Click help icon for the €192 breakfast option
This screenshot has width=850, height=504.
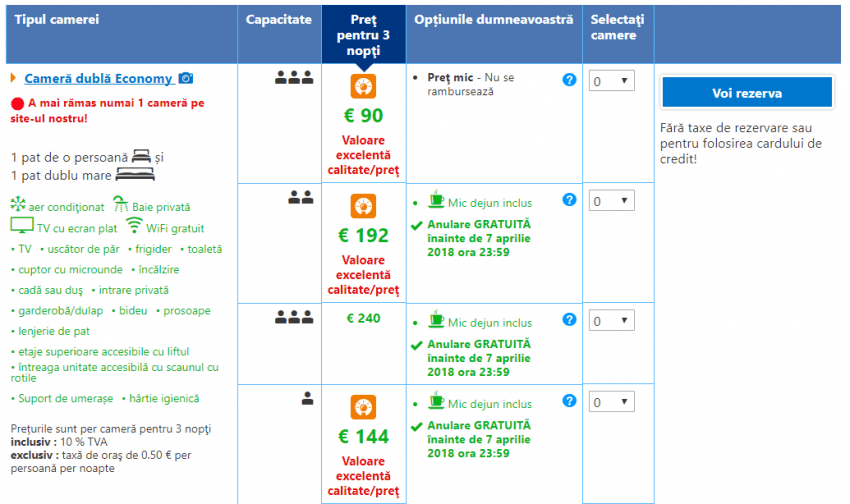(x=569, y=200)
